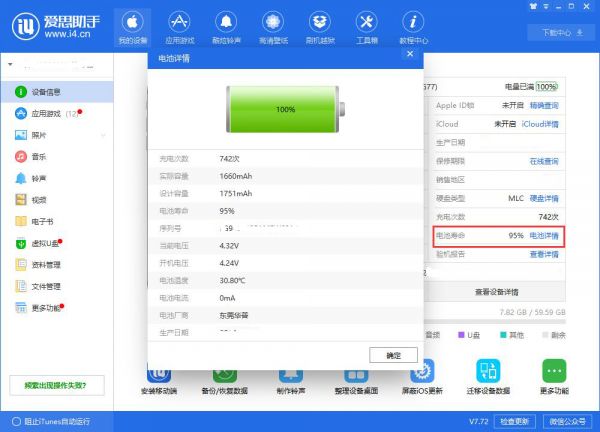
Task: Click the gray 剩余 storage legend swatch
Action: point(545,335)
